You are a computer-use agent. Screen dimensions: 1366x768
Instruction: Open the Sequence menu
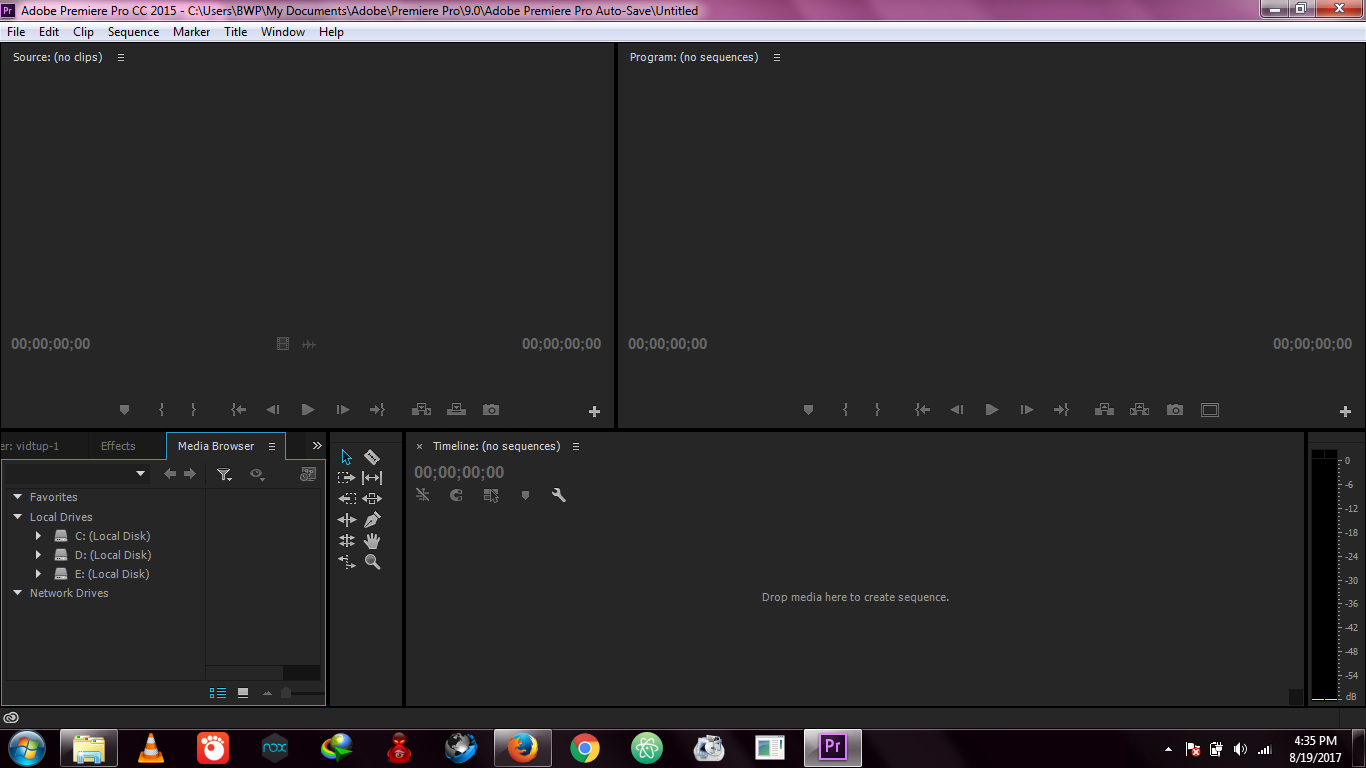tap(133, 32)
